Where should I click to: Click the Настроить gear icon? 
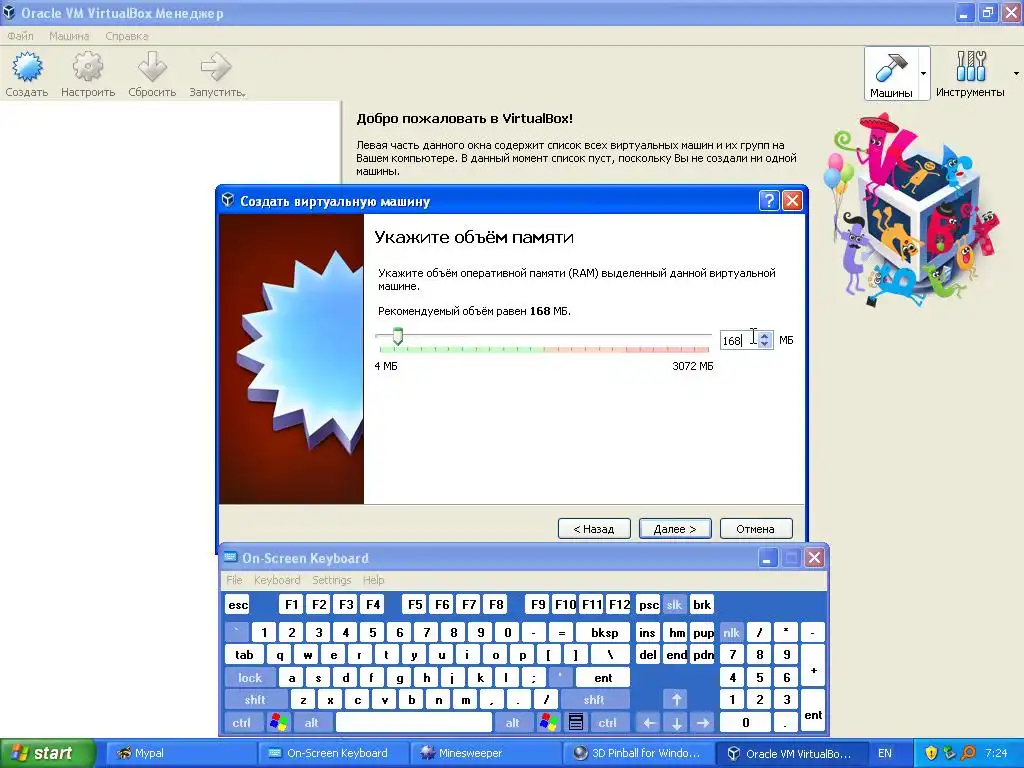[x=88, y=67]
